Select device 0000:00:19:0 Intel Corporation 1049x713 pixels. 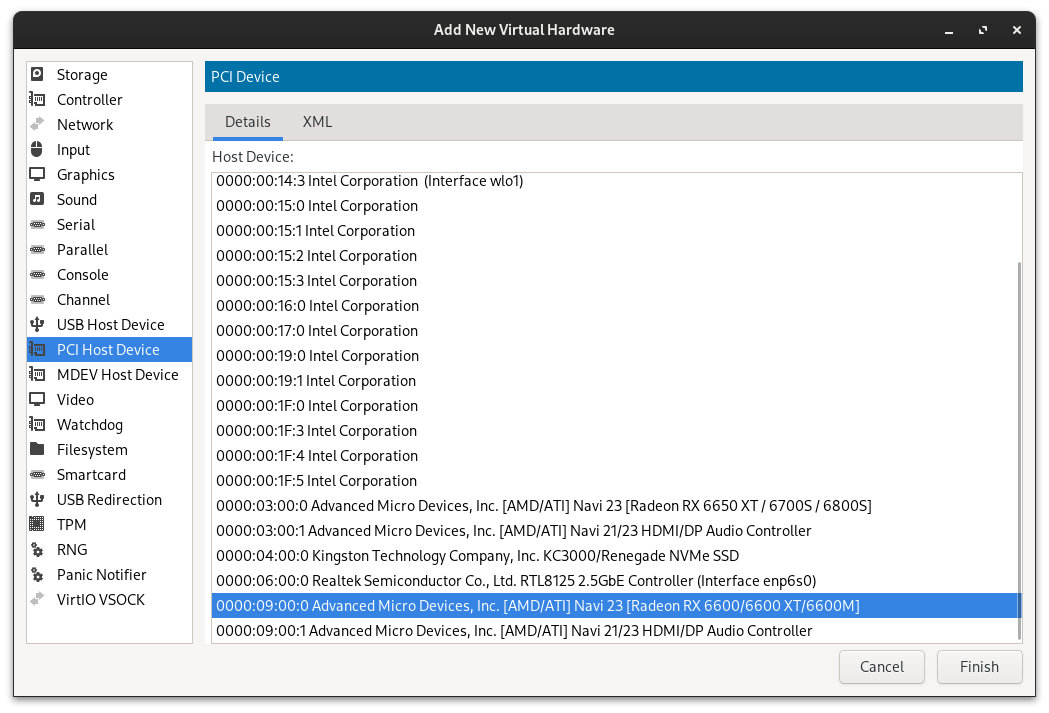coord(615,356)
